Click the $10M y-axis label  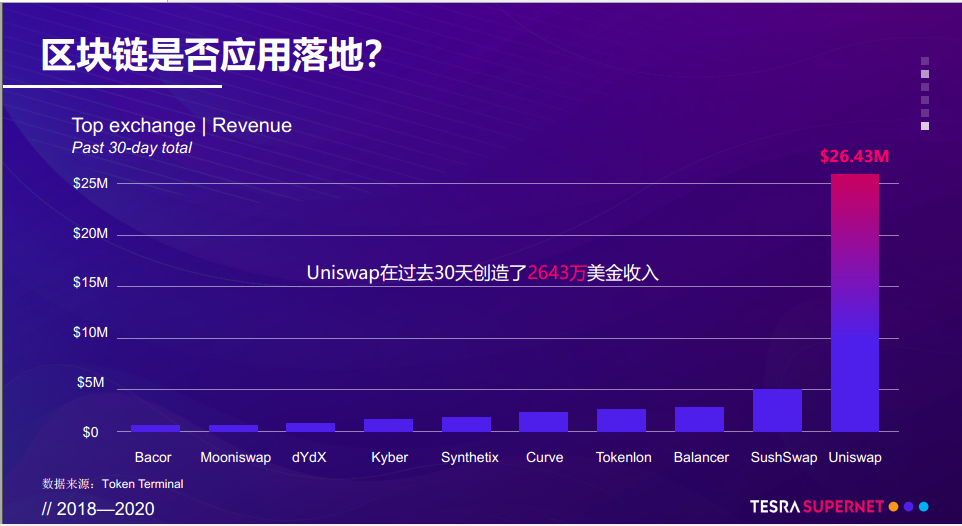point(90,332)
